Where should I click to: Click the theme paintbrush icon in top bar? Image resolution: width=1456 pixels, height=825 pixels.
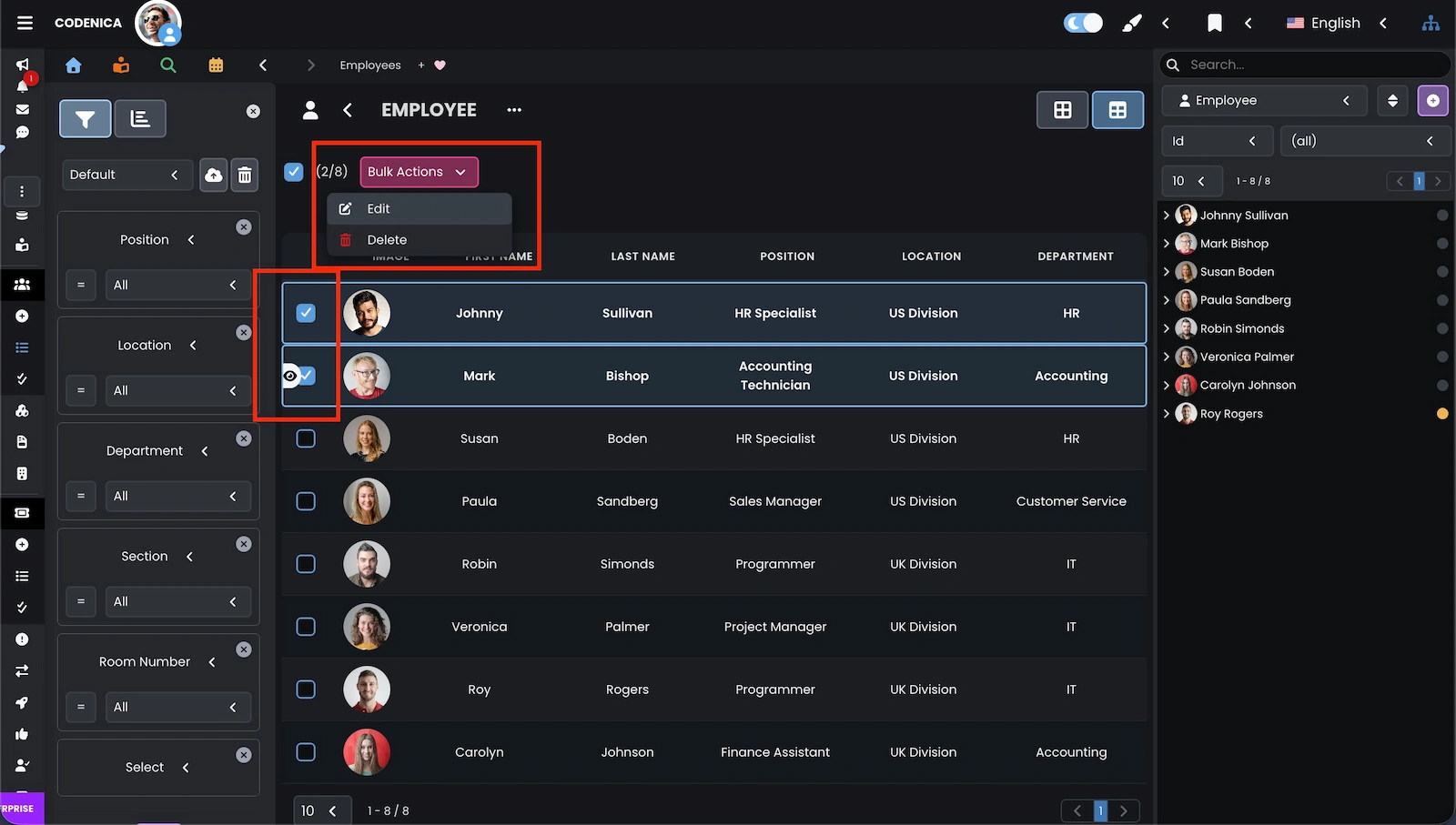1131,23
